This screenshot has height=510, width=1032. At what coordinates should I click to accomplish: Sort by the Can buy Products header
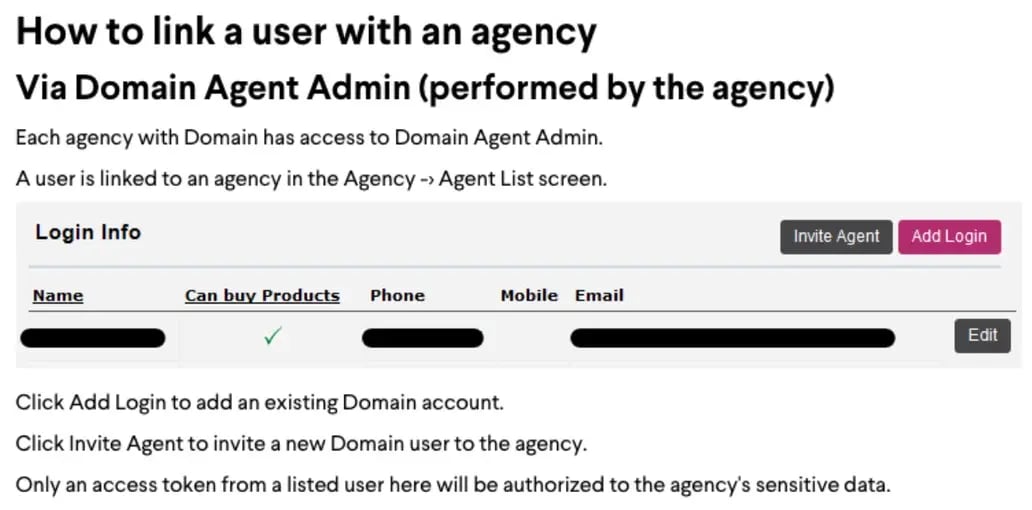262,296
